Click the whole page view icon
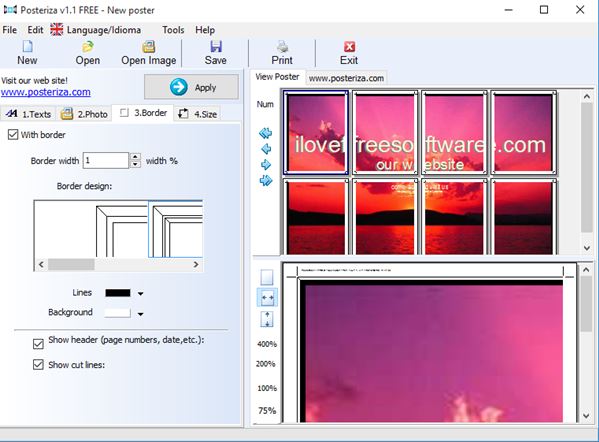This screenshot has width=599, height=442. [267, 277]
